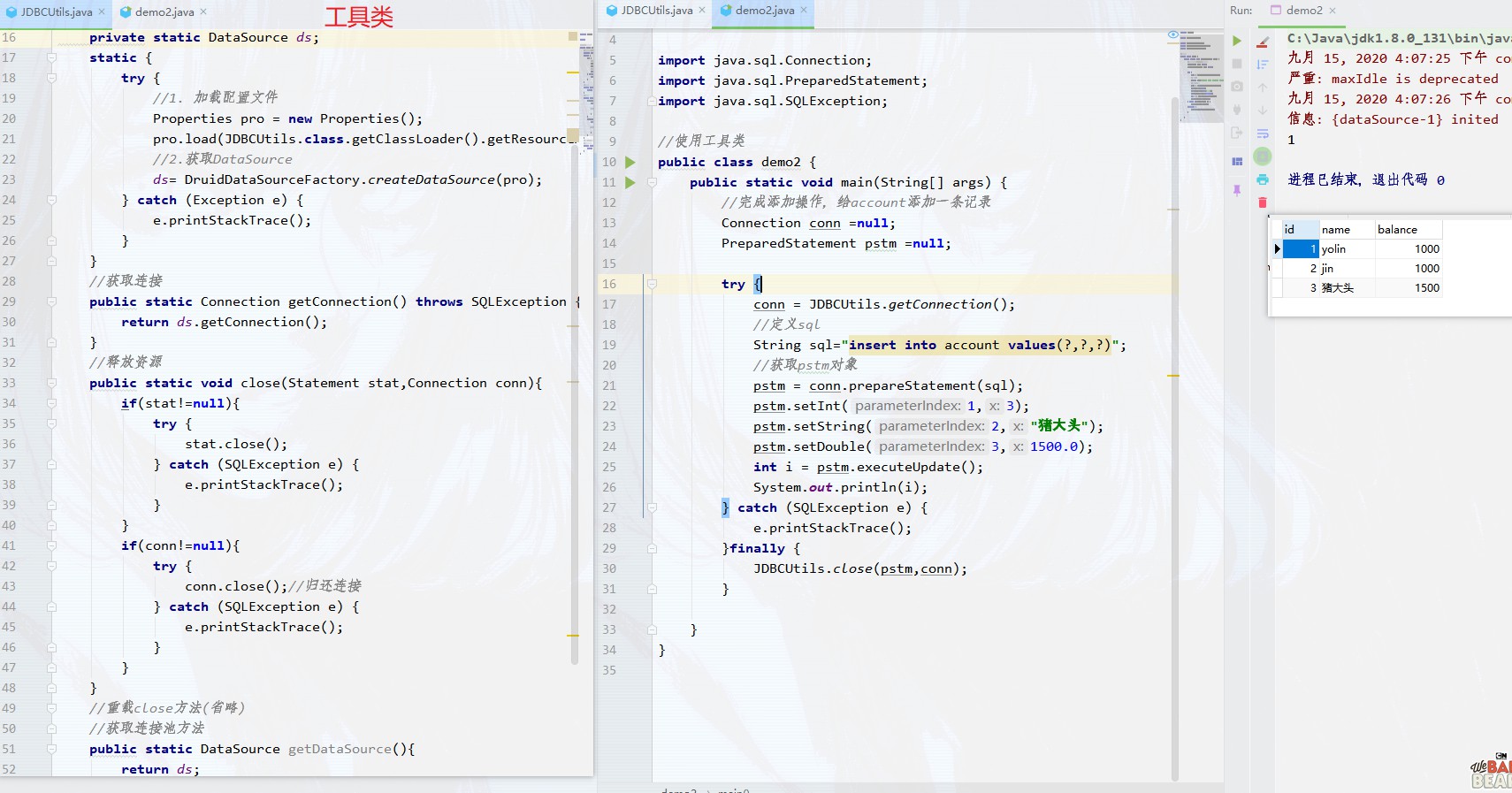Click the Up stack trace arrow
Image resolution: width=1512 pixels, height=793 pixels.
tap(1263, 88)
